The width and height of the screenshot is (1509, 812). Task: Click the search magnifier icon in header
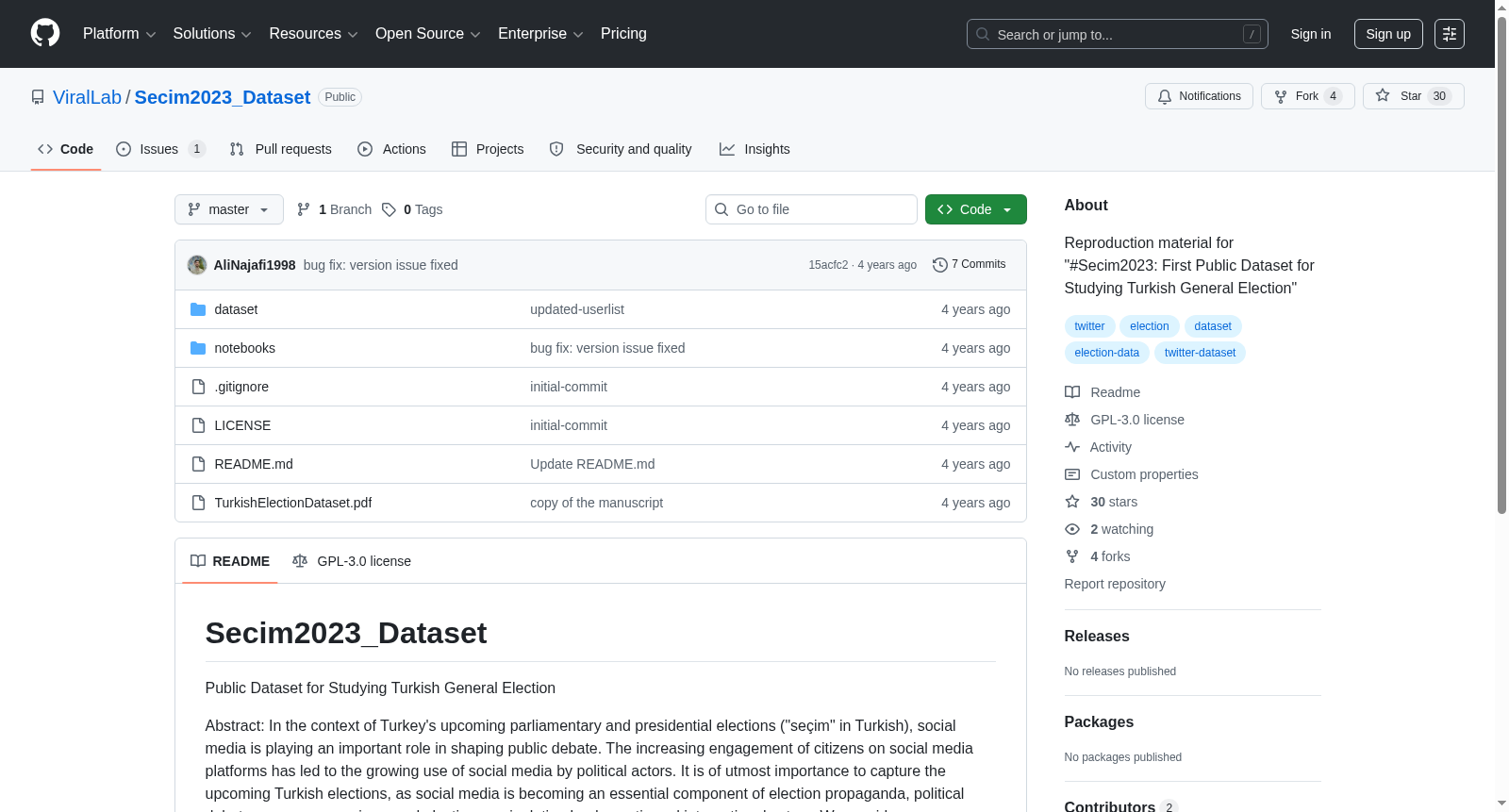click(x=983, y=34)
